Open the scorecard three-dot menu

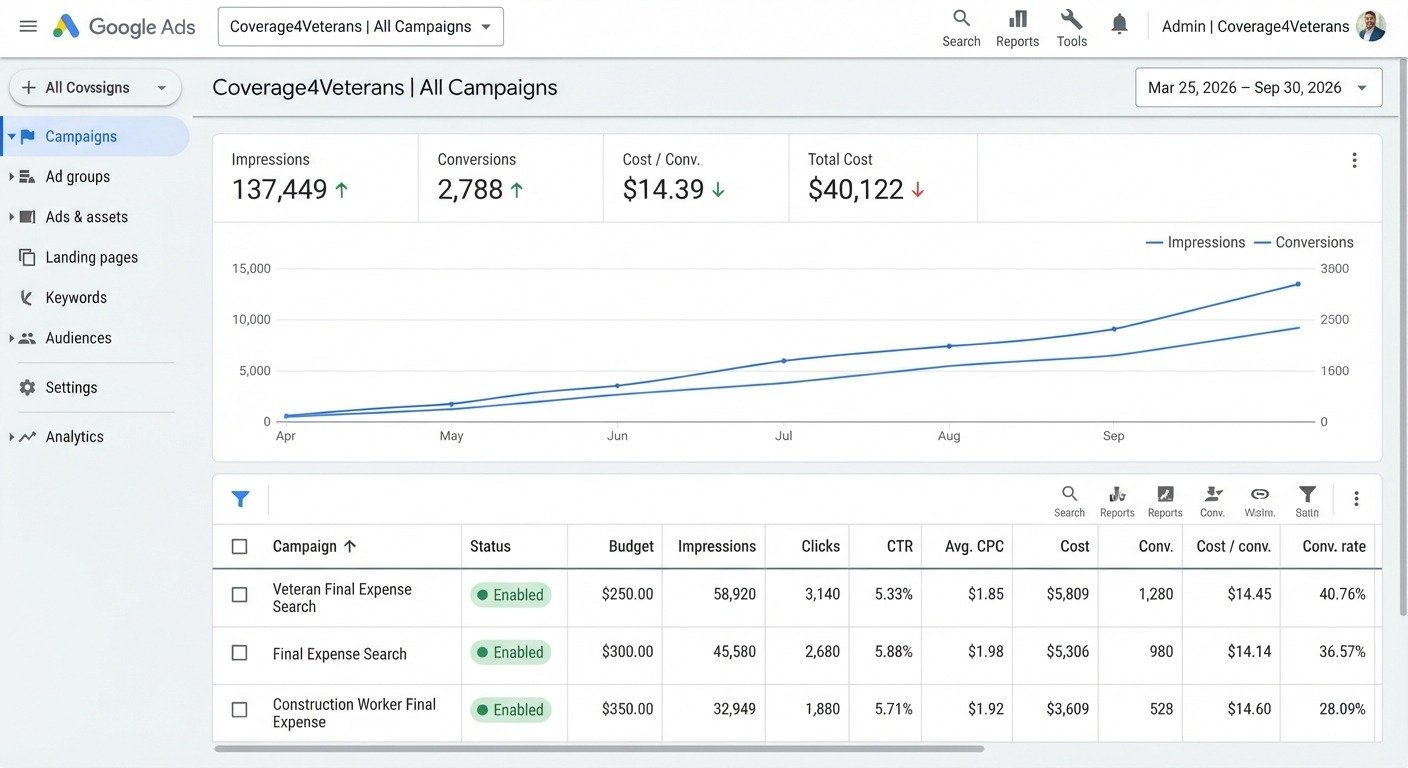[1354, 160]
